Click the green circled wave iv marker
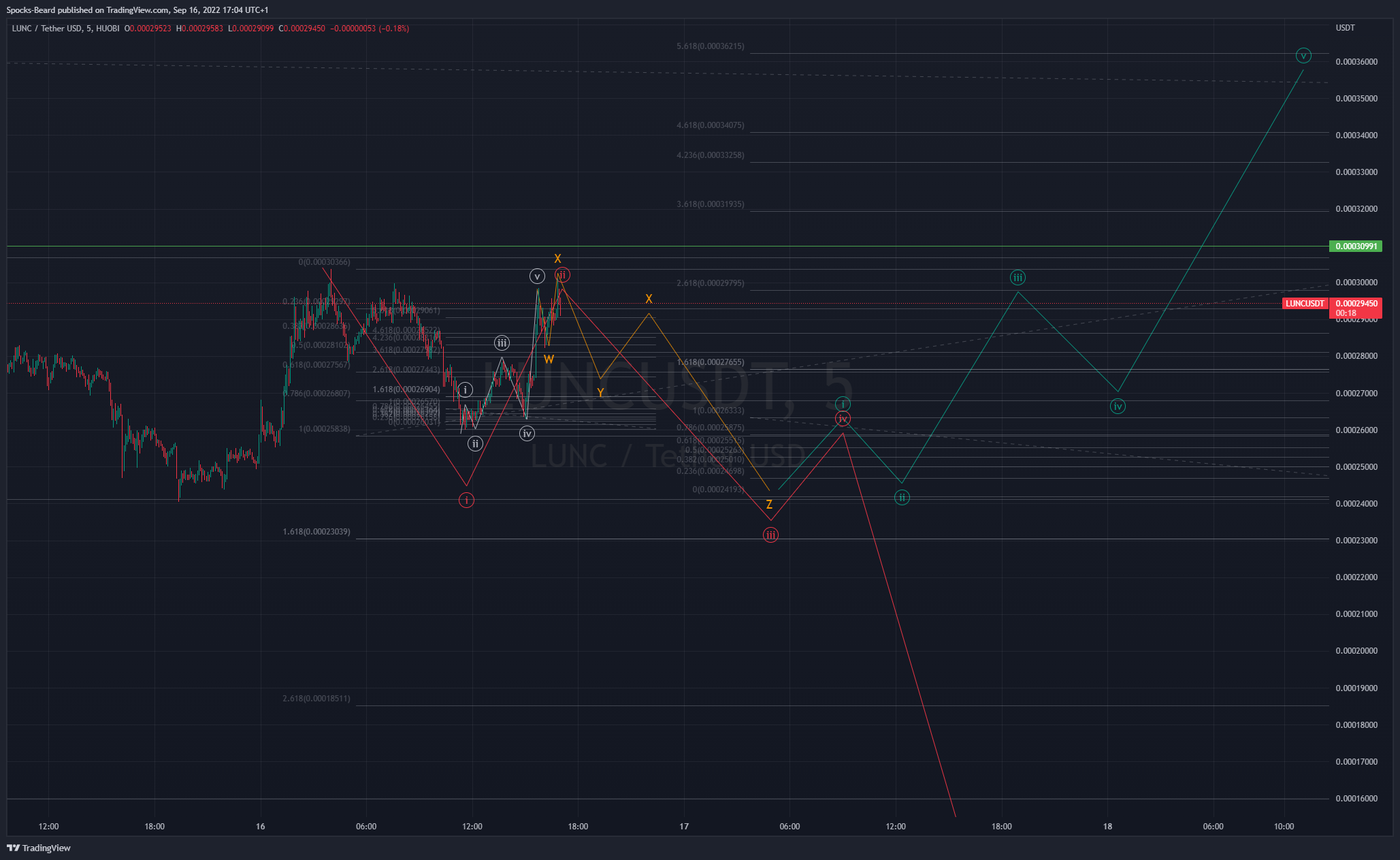 (x=1118, y=407)
